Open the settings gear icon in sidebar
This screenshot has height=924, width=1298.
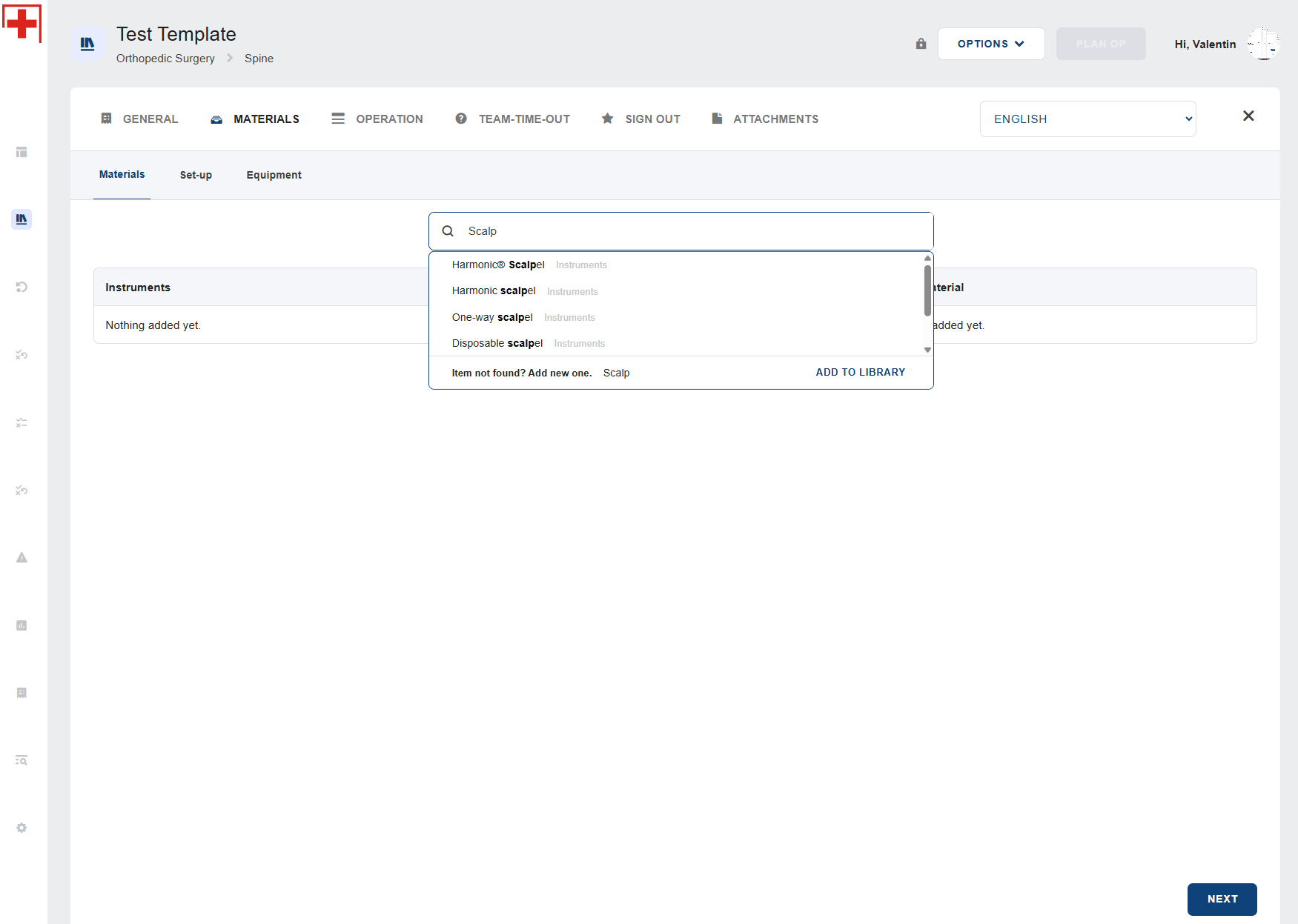tap(21, 828)
